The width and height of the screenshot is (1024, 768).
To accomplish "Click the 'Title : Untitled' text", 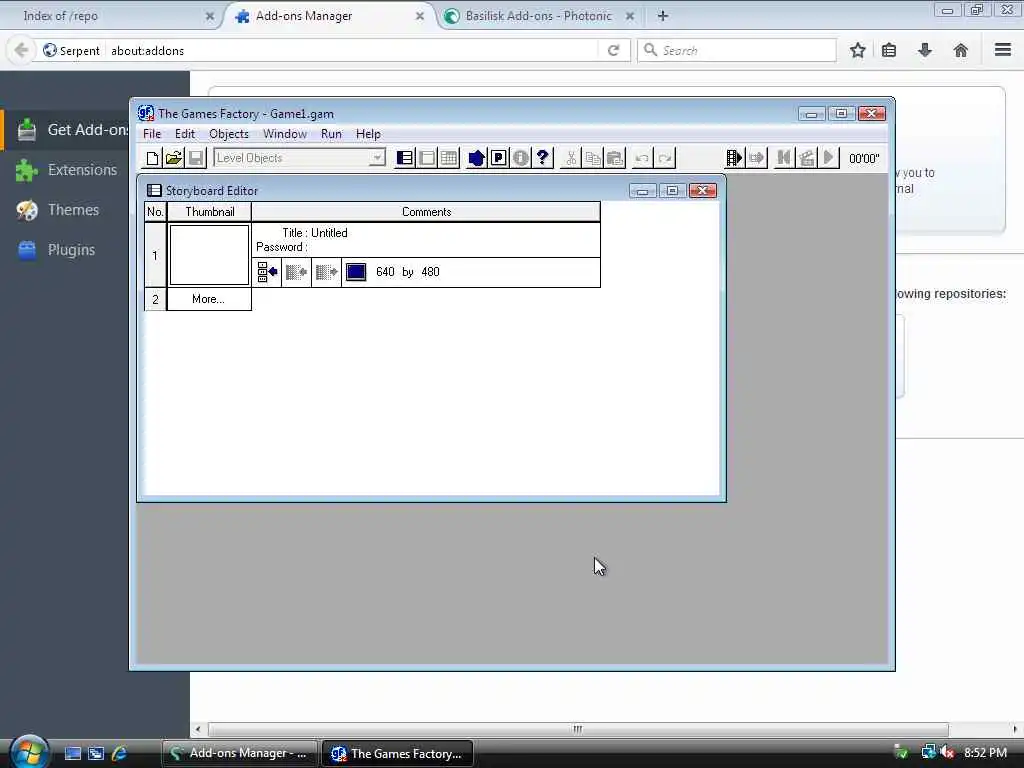I will pyautogui.click(x=315, y=232).
